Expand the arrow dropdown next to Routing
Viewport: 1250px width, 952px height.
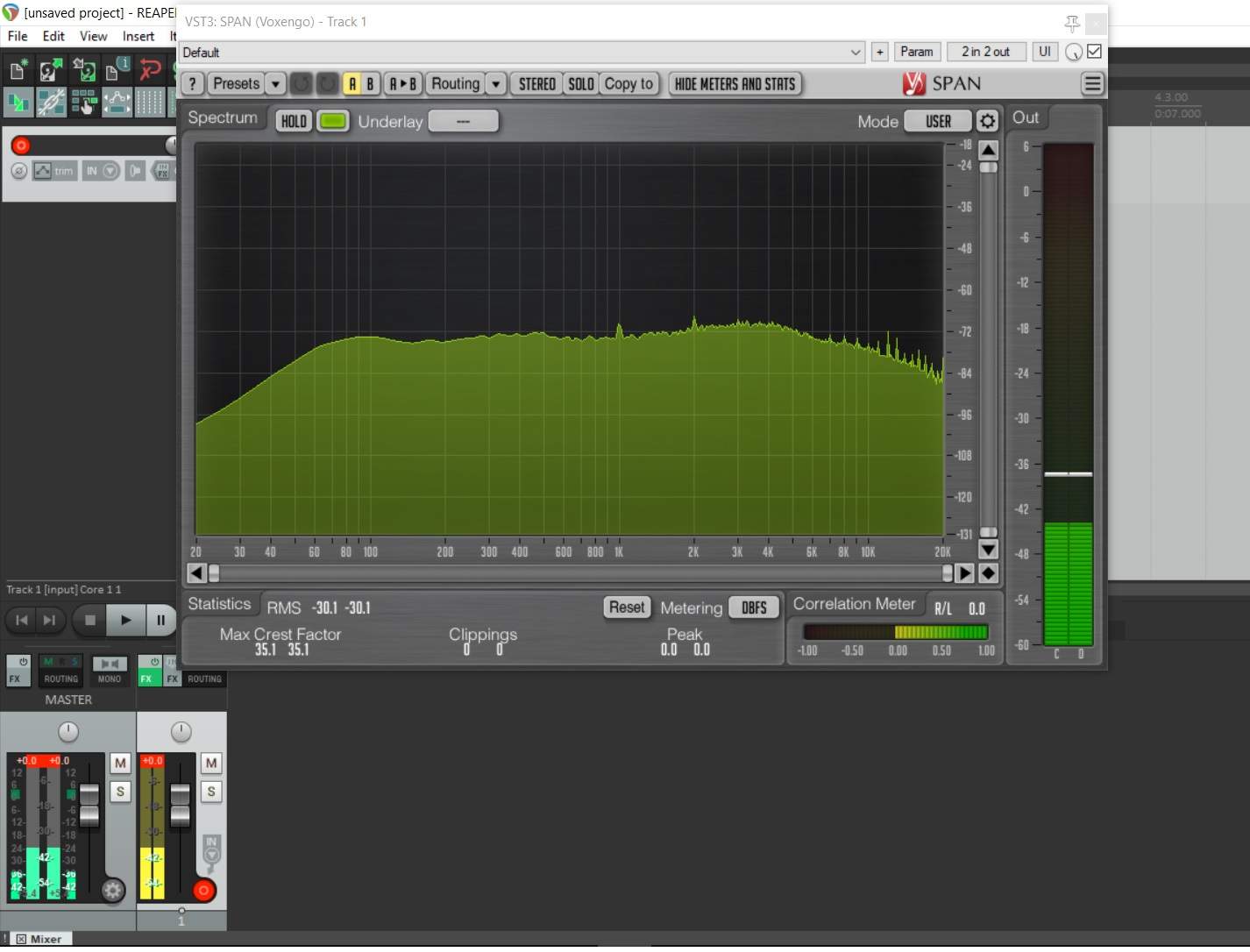[496, 84]
